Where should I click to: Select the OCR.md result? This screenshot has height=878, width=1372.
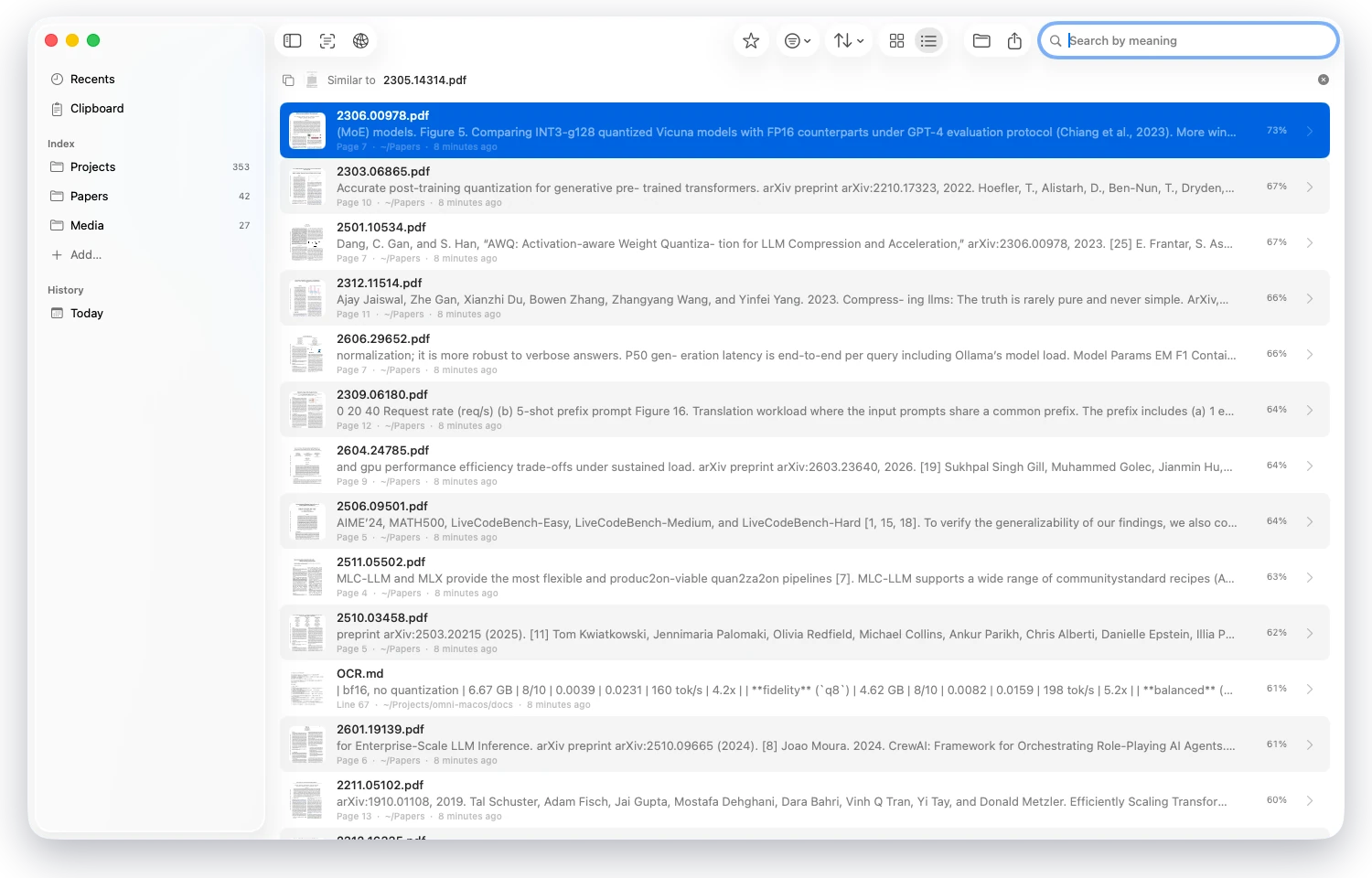click(x=805, y=689)
